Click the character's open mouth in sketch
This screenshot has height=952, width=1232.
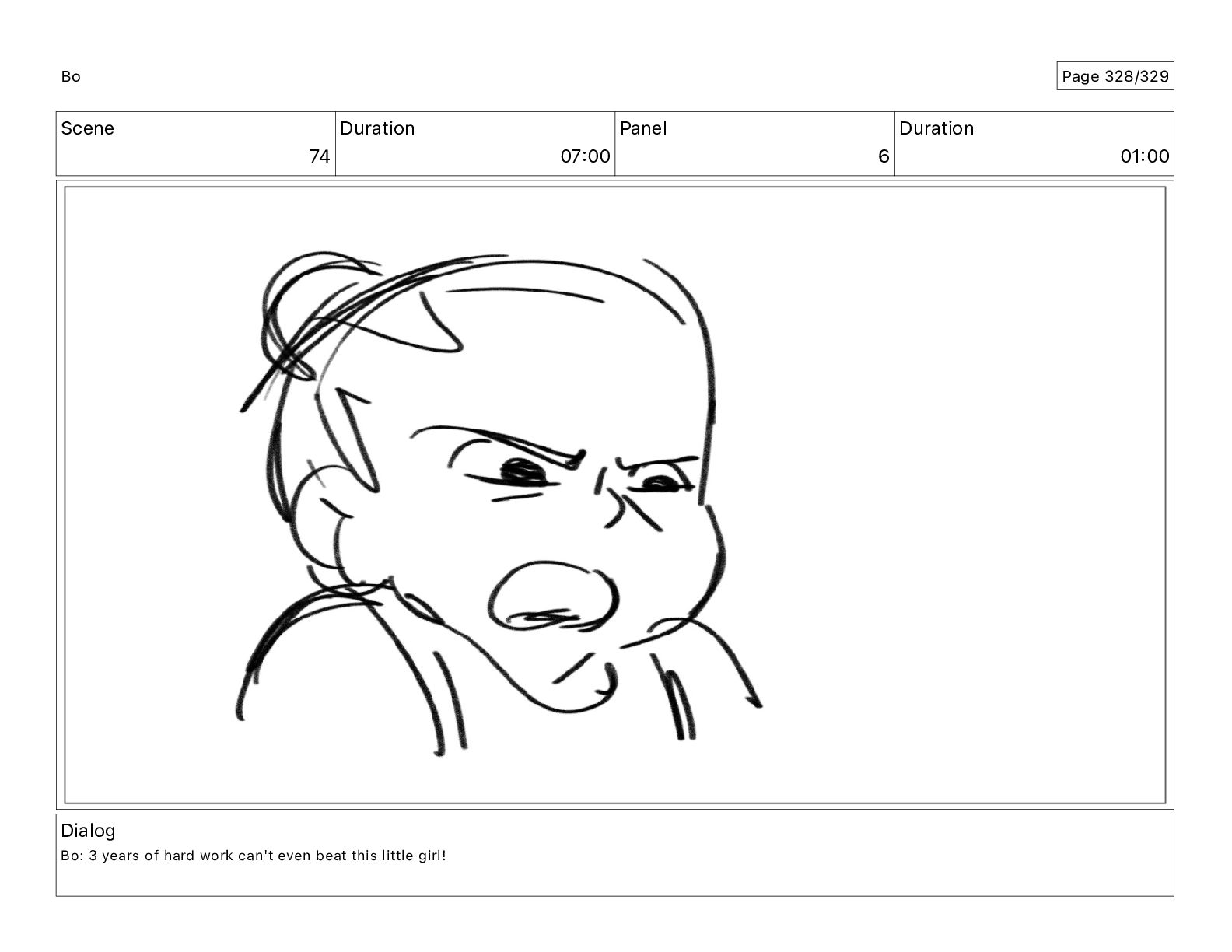[x=554, y=597]
